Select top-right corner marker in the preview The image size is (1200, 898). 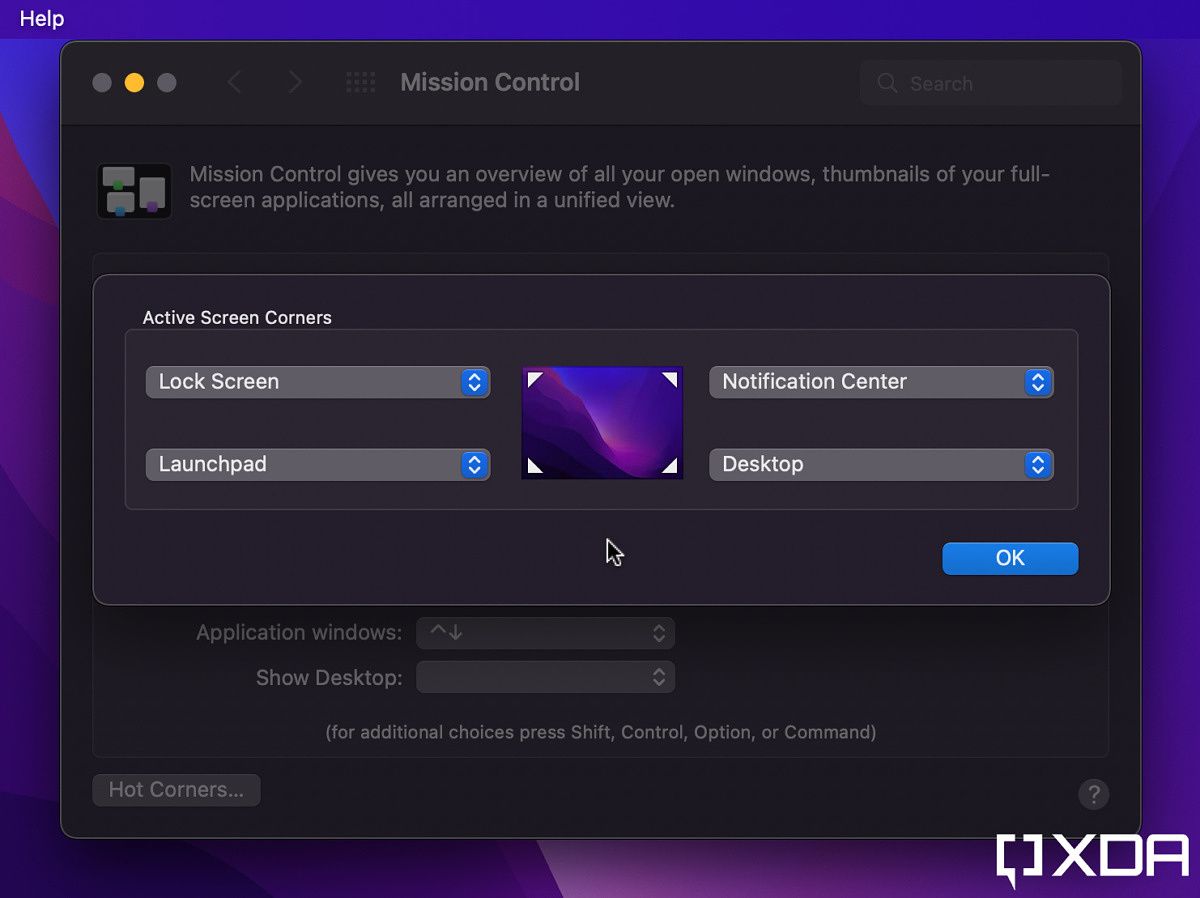tap(670, 379)
